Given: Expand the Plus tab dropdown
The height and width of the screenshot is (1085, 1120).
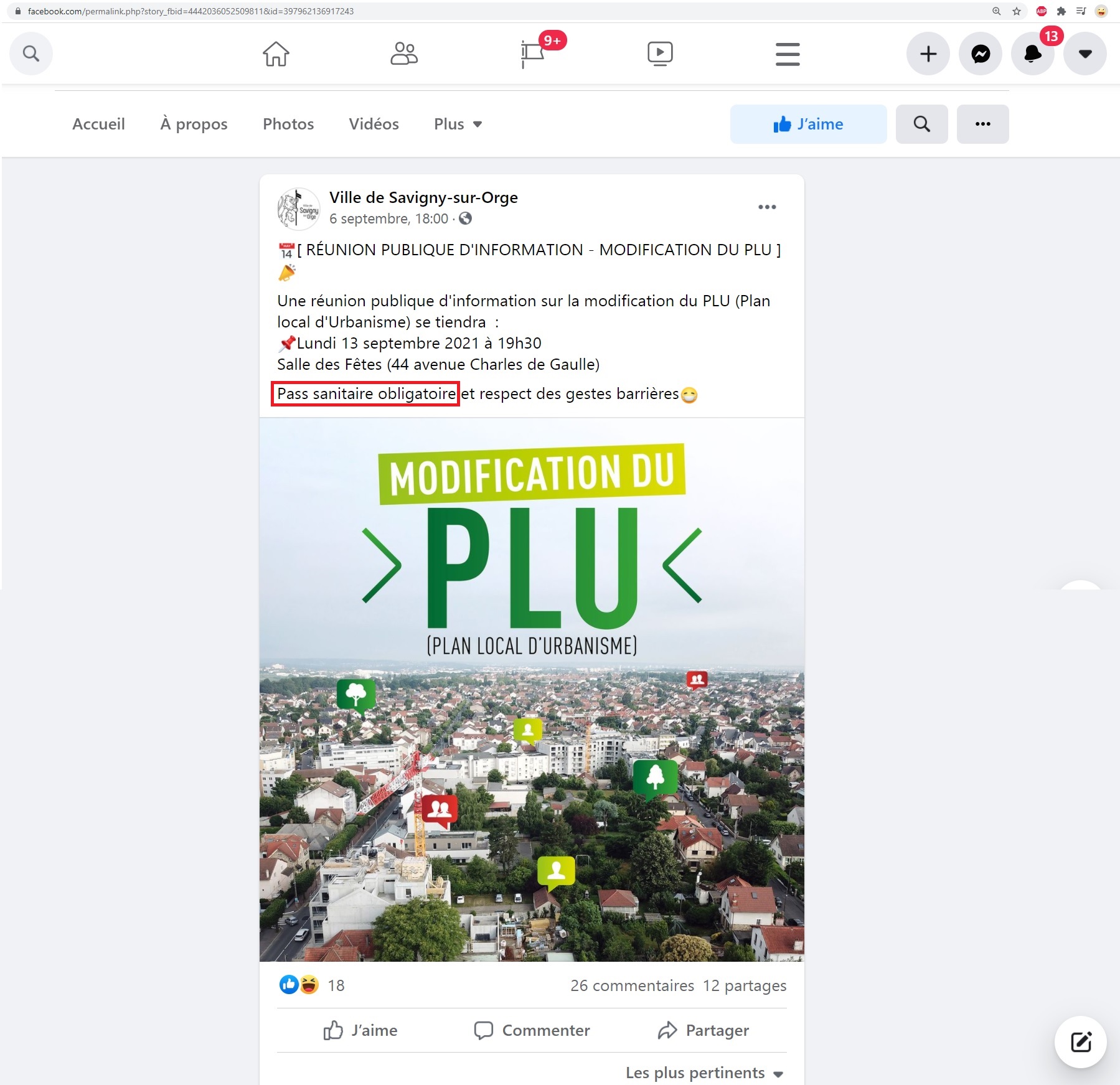Looking at the screenshot, I should [x=458, y=124].
